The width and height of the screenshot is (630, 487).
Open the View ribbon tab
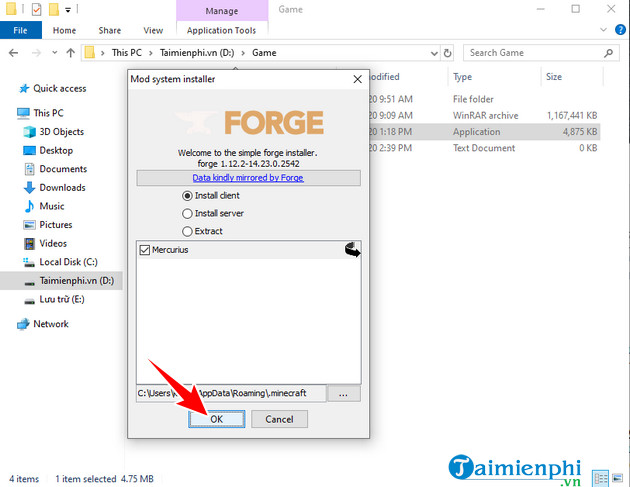coord(153,31)
